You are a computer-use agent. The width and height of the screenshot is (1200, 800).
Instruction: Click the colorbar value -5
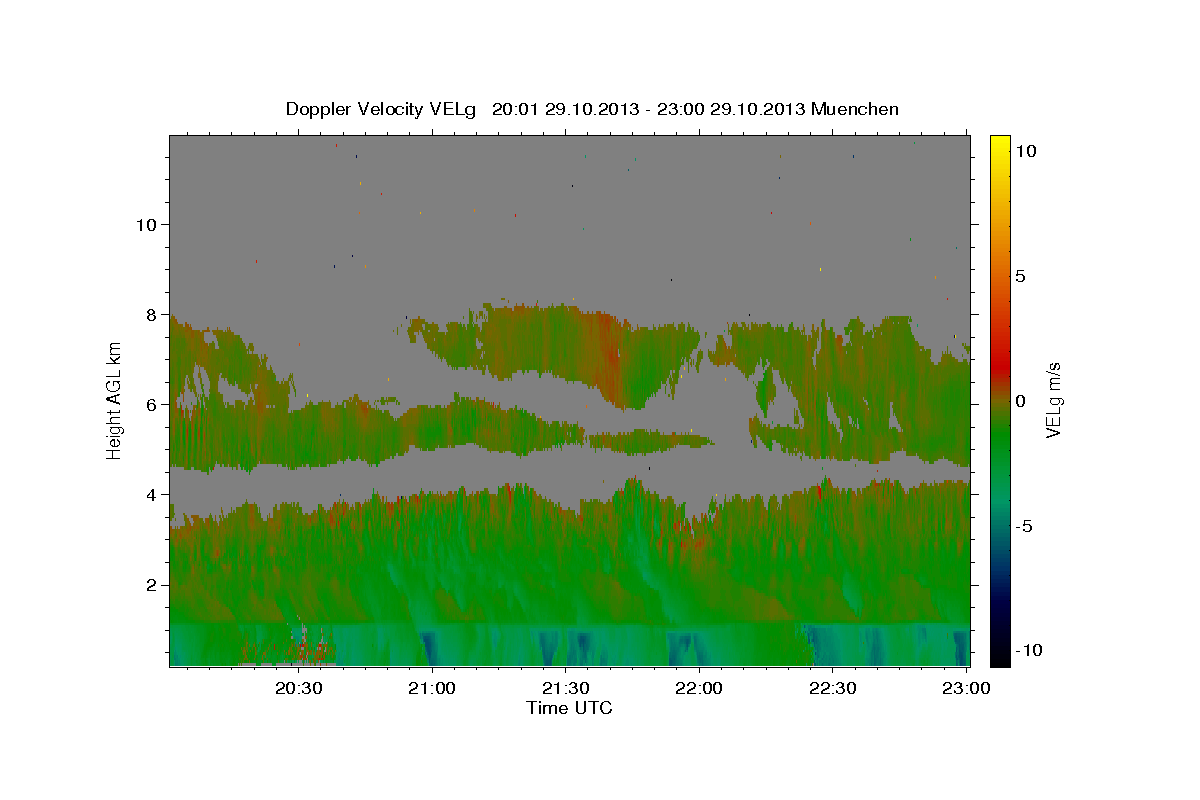tap(1025, 525)
